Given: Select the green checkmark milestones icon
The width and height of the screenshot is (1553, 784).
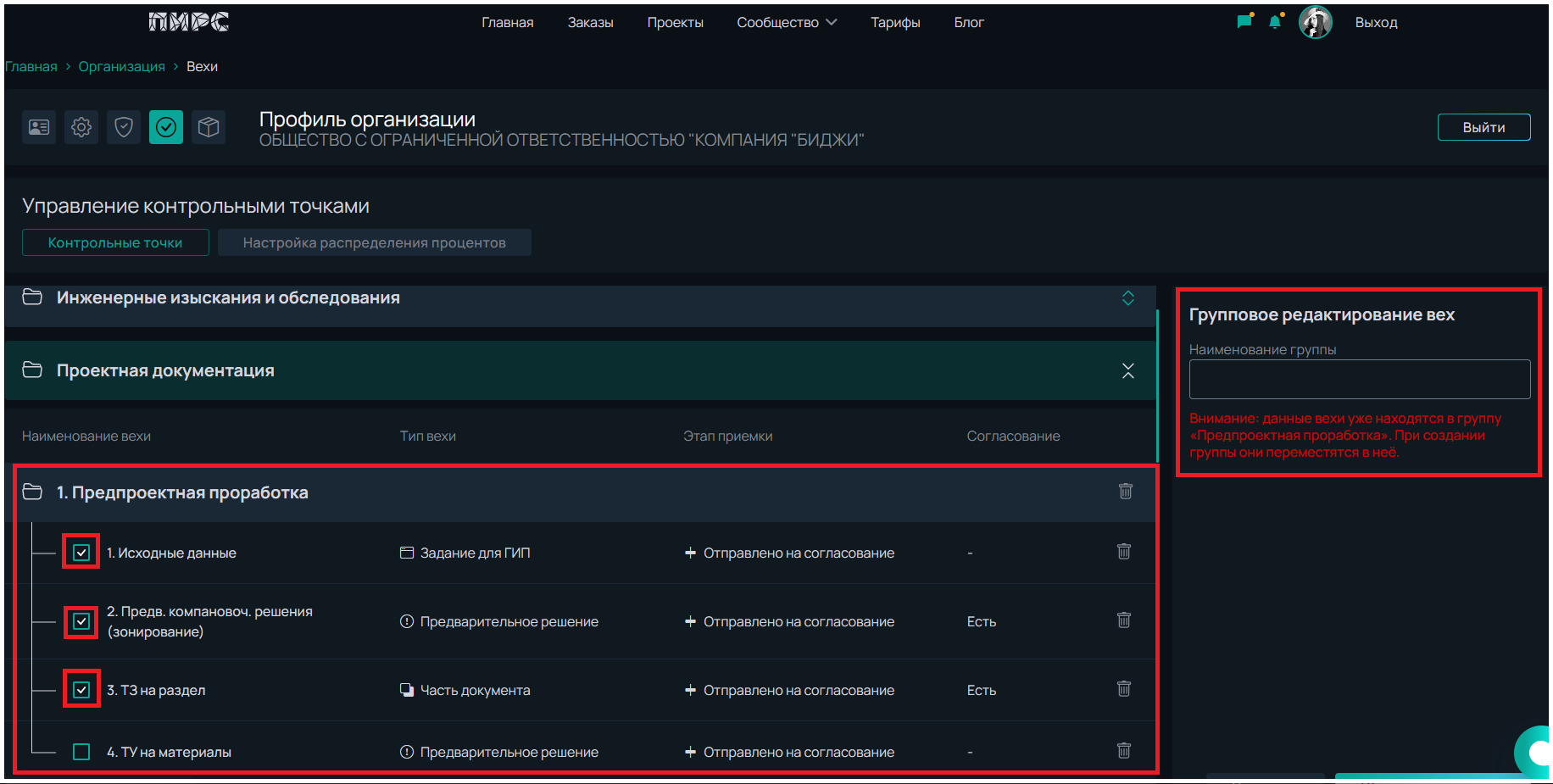Looking at the screenshot, I should point(166,127).
